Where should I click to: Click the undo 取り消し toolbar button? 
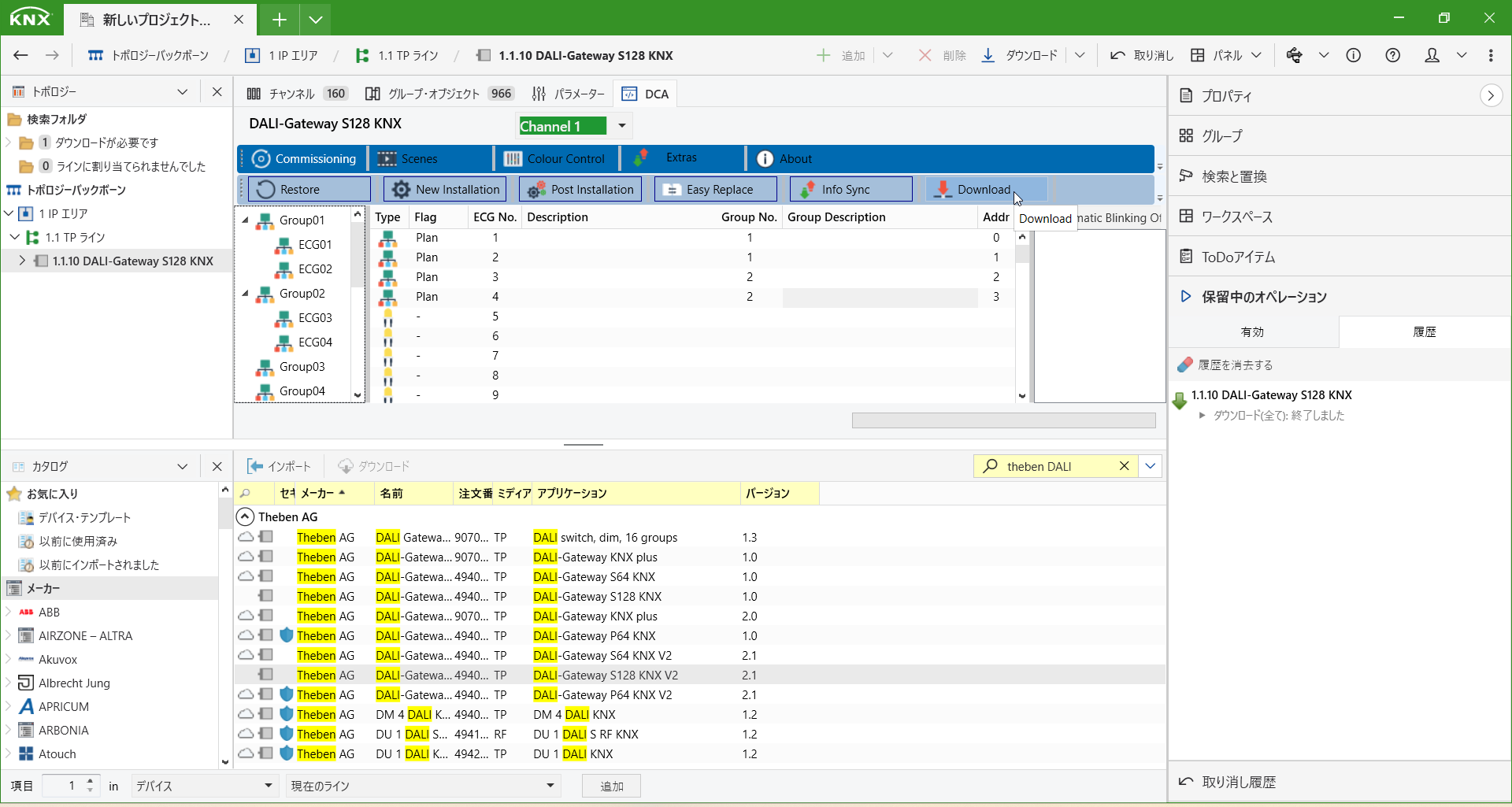[1142, 55]
